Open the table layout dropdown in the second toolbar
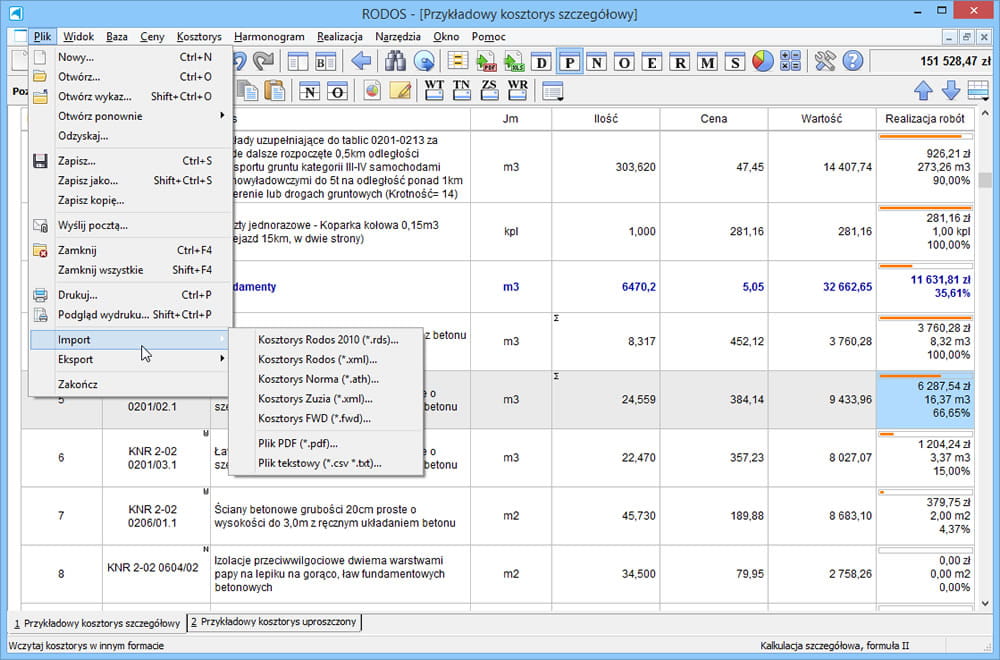Screen dimensions: 1000x660 552,91
